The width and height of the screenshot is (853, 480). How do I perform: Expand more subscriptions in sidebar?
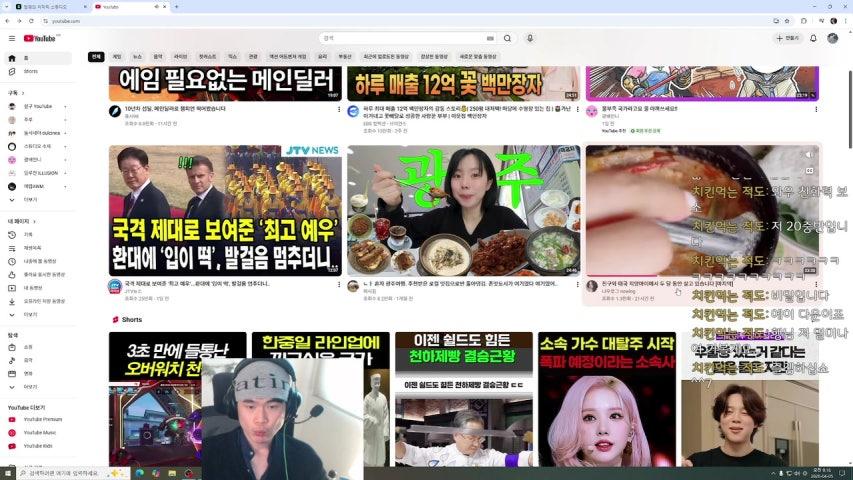pyautogui.click(x=38, y=200)
